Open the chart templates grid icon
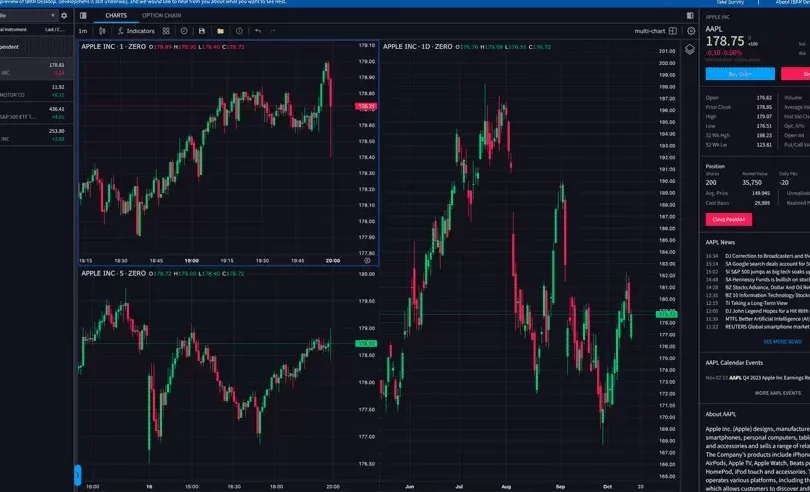Image resolution: width=810 pixels, height=492 pixels. click(166, 31)
